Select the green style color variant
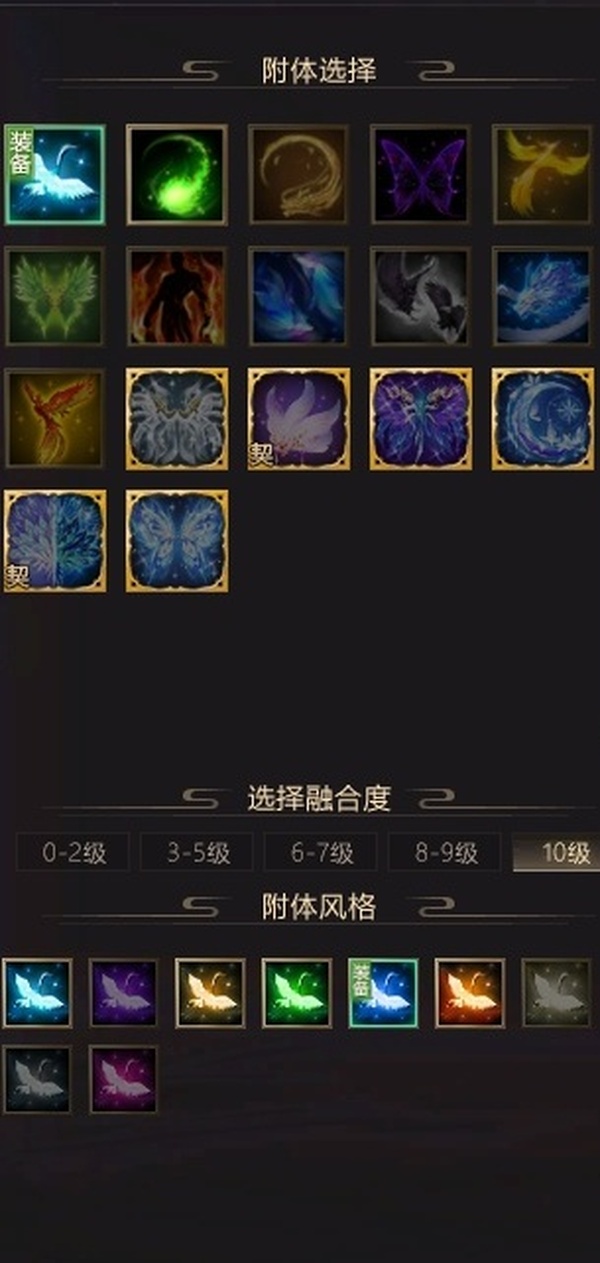 pyautogui.click(x=297, y=993)
